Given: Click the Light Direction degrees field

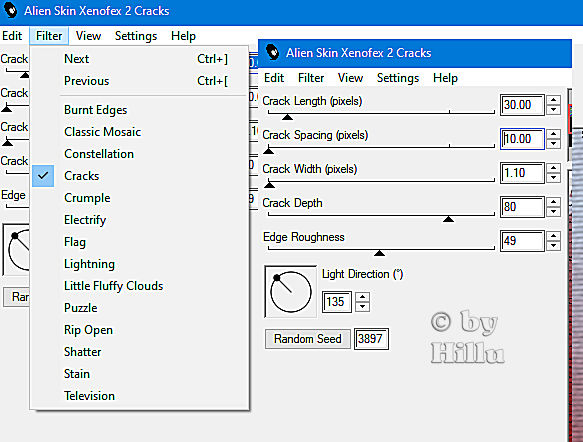Looking at the screenshot, I should tap(337, 301).
